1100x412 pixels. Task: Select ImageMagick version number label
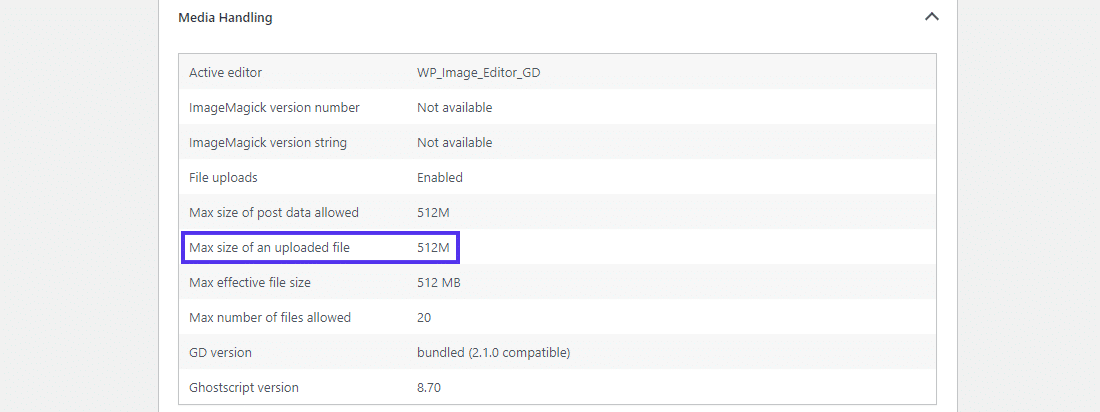274,107
